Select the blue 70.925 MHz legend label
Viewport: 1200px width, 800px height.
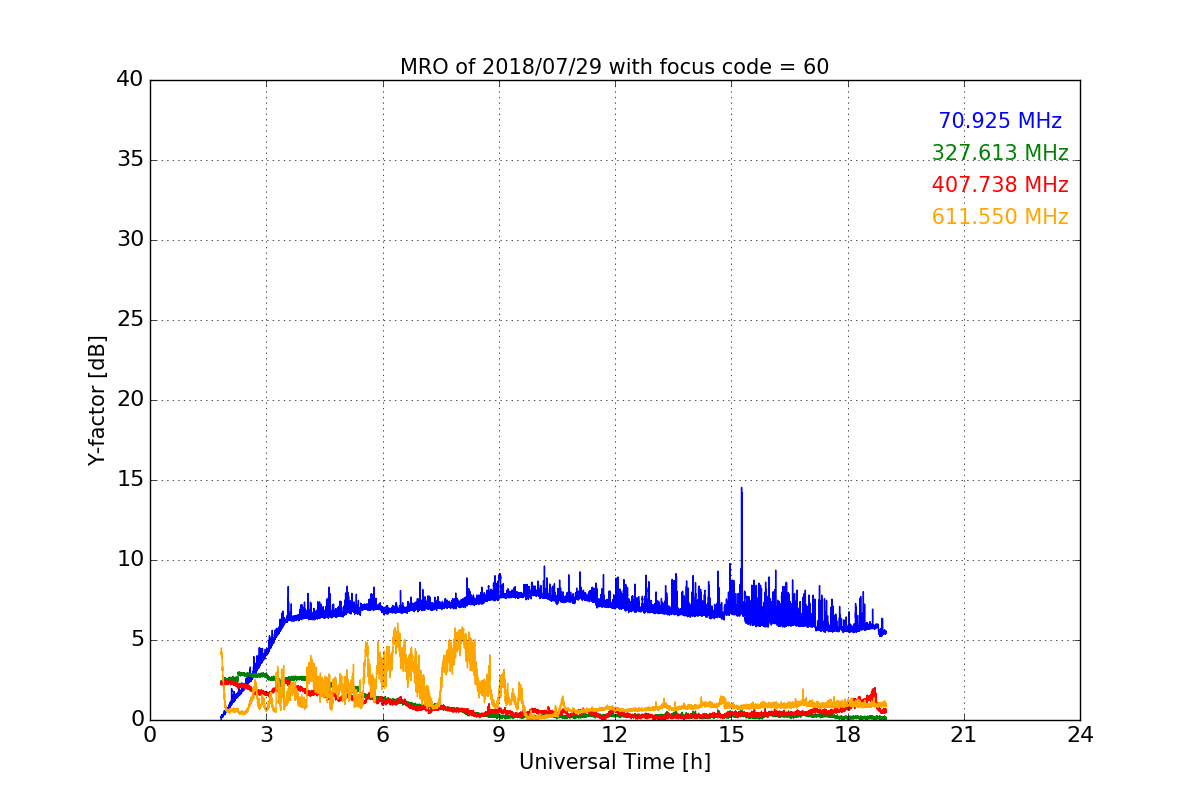[1000, 121]
